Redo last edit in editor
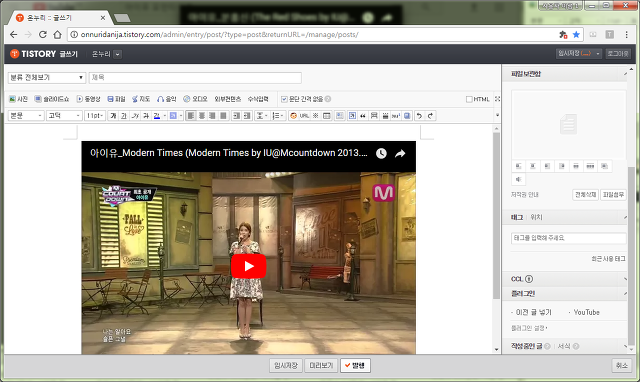The width and height of the screenshot is (640, 382). pos(430,116)
